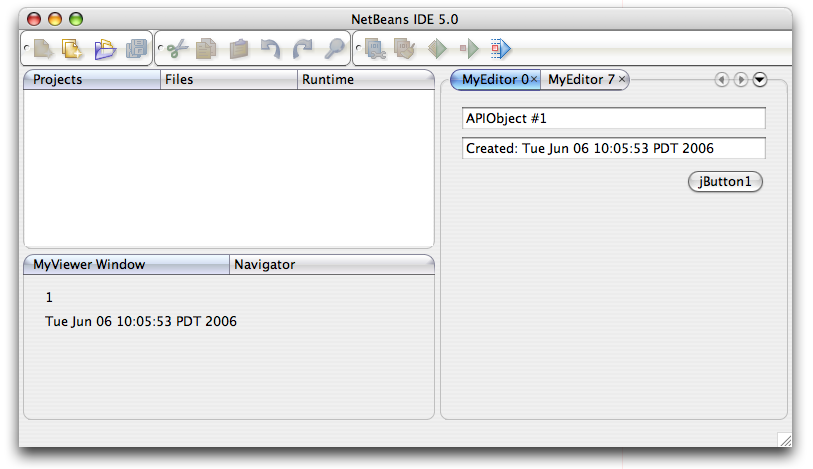Switch to the Projects tab
813x469 pixels.
(x=92, y=80)
